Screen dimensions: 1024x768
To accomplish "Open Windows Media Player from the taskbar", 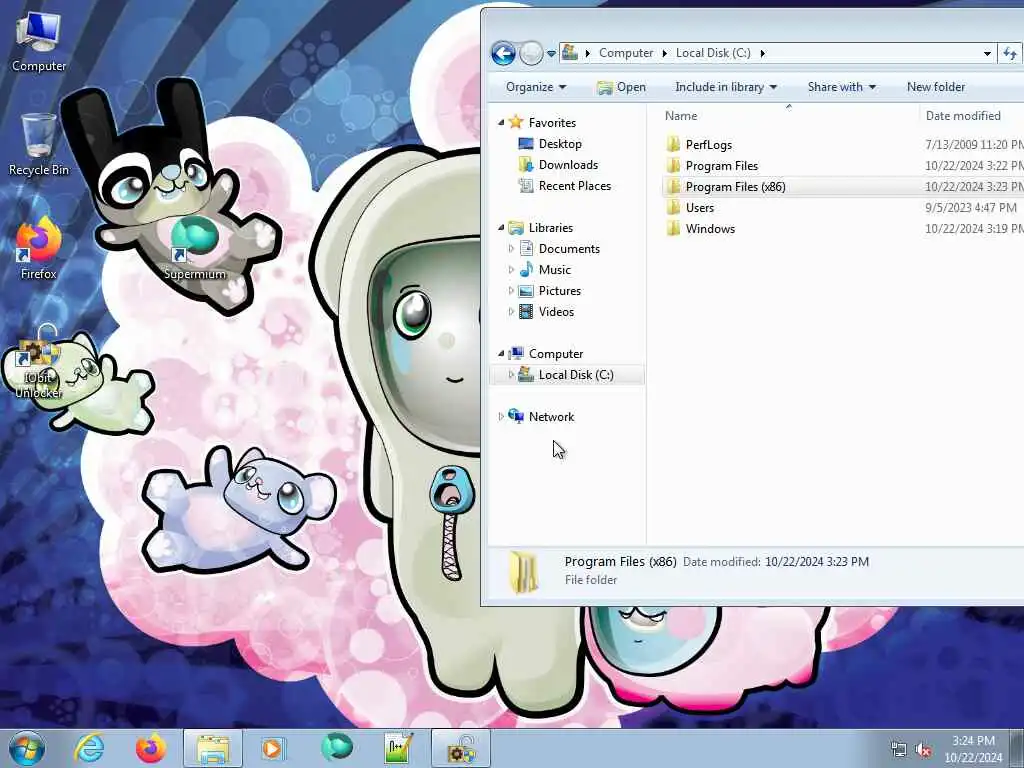I will coord(273,748).
